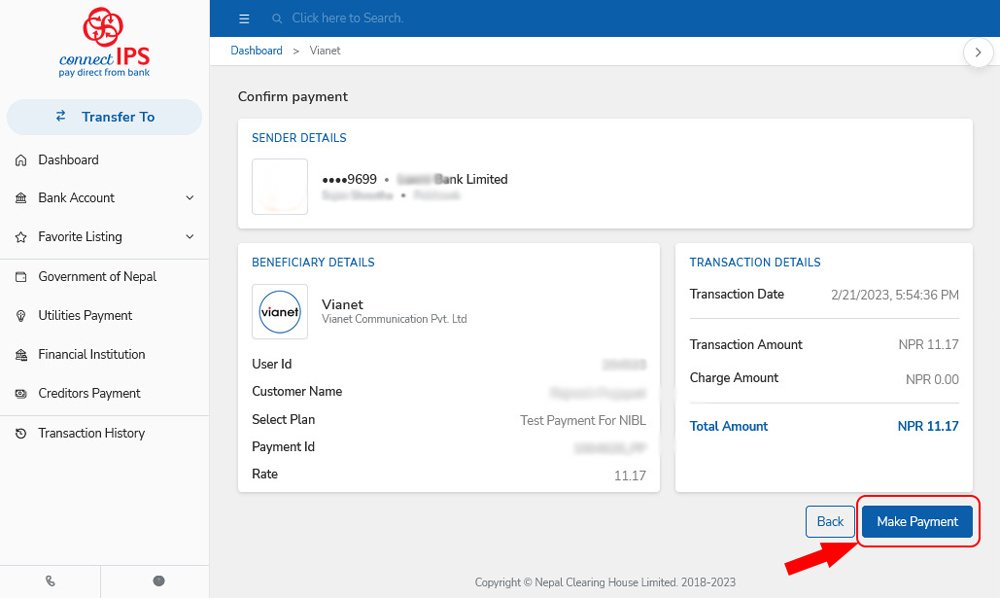Open Favorite Listing menu item
Image resolution: width=1000 pixels, height=598 pixels.
[104, 237]
